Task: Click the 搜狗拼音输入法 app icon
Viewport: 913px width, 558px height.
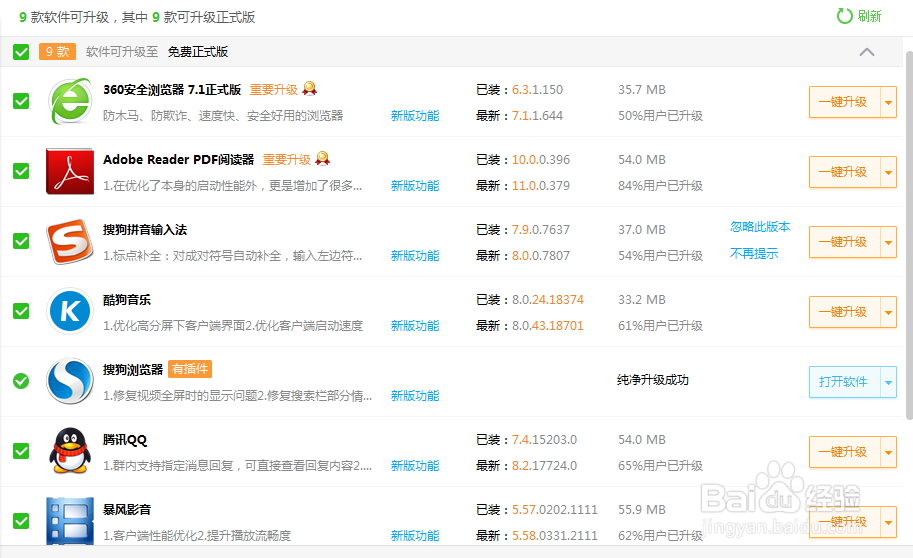Action: click(70, 241)
